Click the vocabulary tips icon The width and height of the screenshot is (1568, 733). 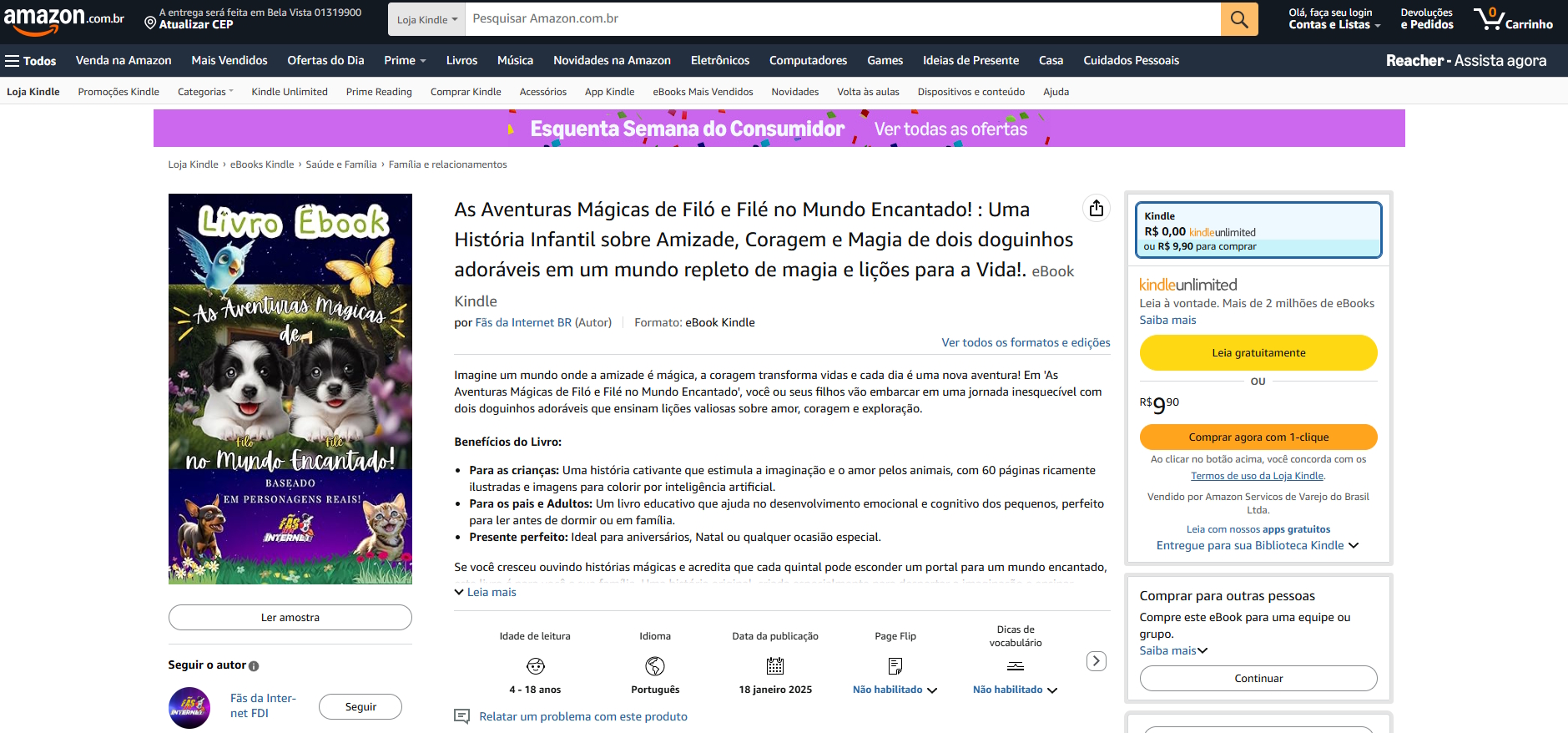coord(1016,666)
